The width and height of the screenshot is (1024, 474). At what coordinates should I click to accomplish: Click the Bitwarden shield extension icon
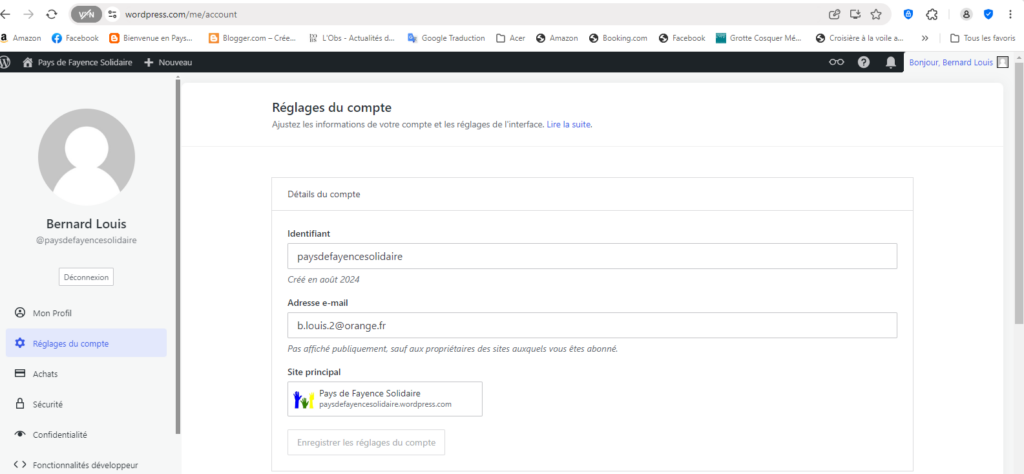(908, 14)
